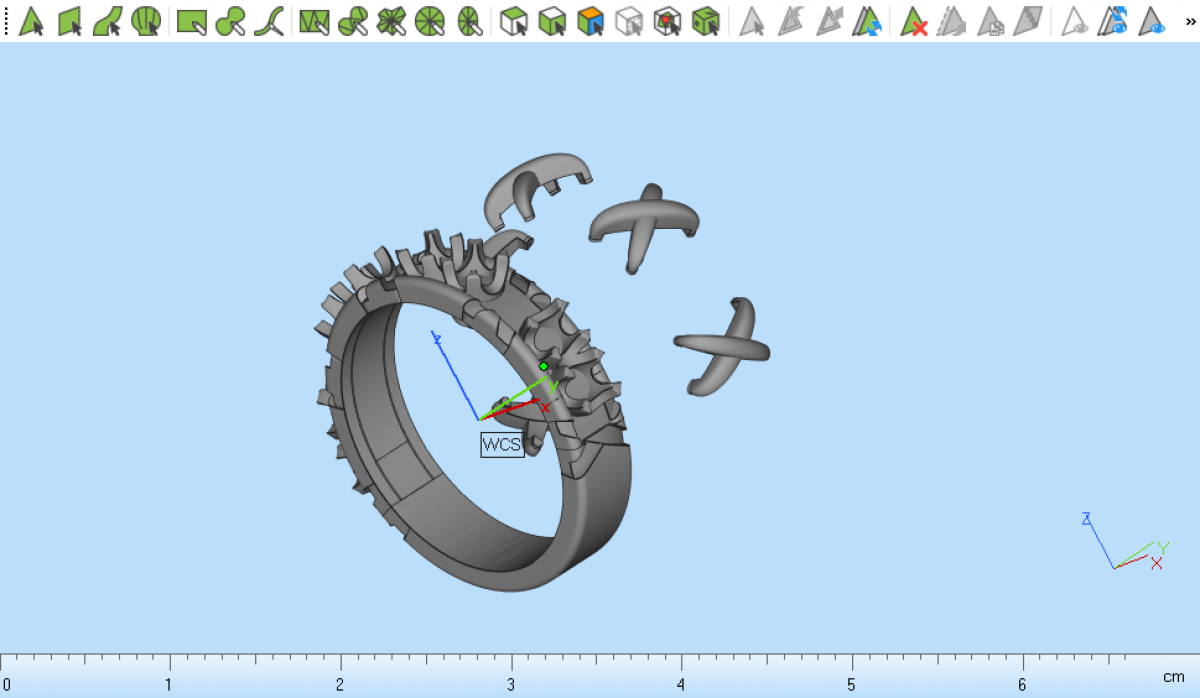Toggle the triangle with gray eye visibility icon
This screenshot has width=1200, height=698.
1075,21
